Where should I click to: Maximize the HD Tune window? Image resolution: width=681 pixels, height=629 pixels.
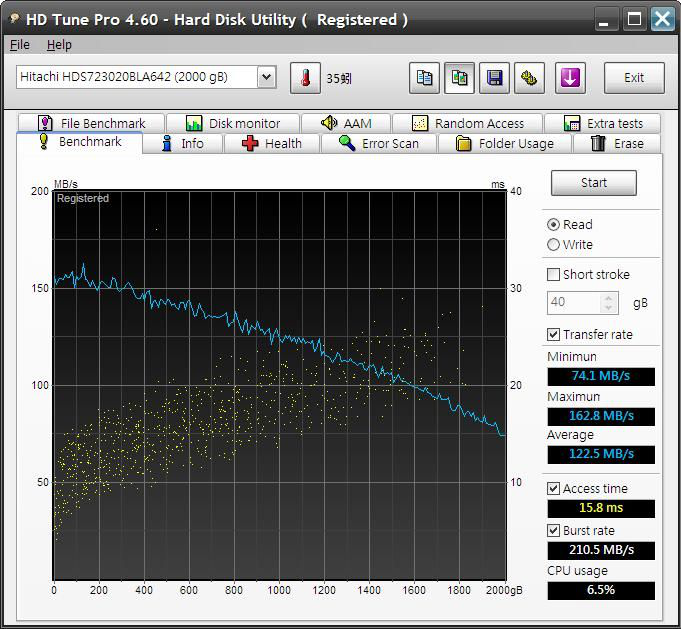tap(634, 20)
